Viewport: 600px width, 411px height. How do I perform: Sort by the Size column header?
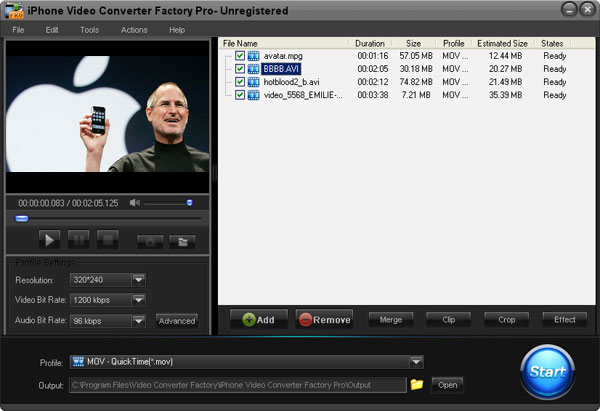pos(413,43)
